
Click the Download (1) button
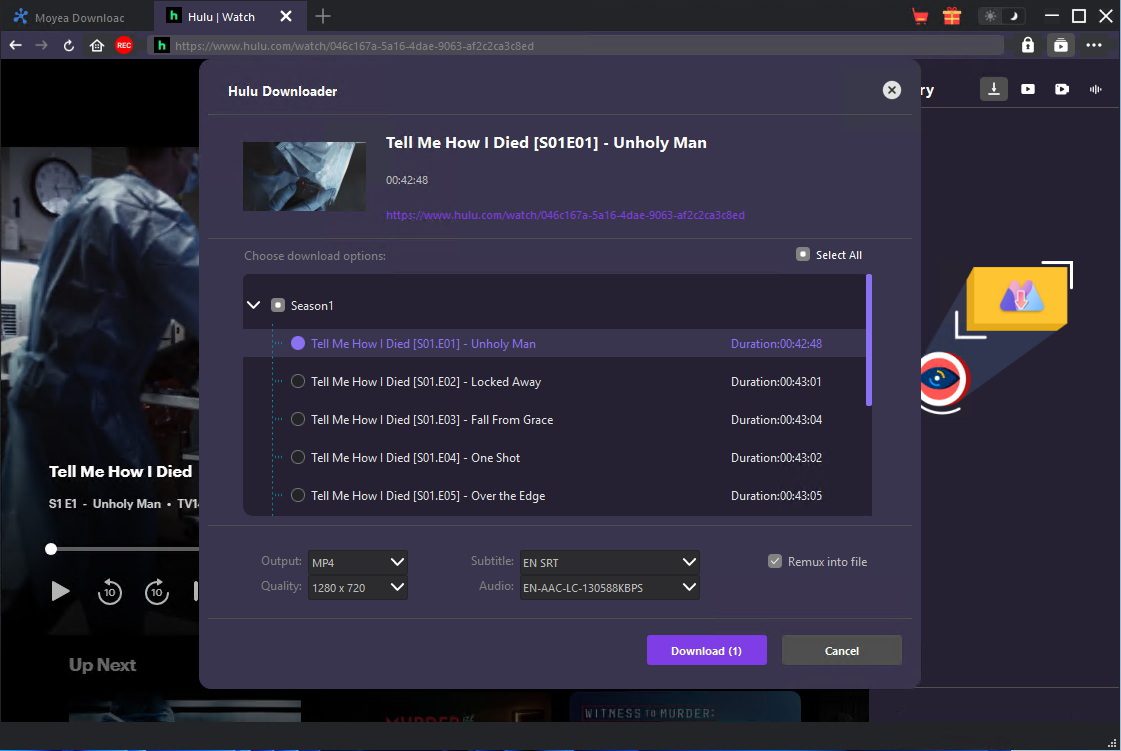(x=706, y=651)
